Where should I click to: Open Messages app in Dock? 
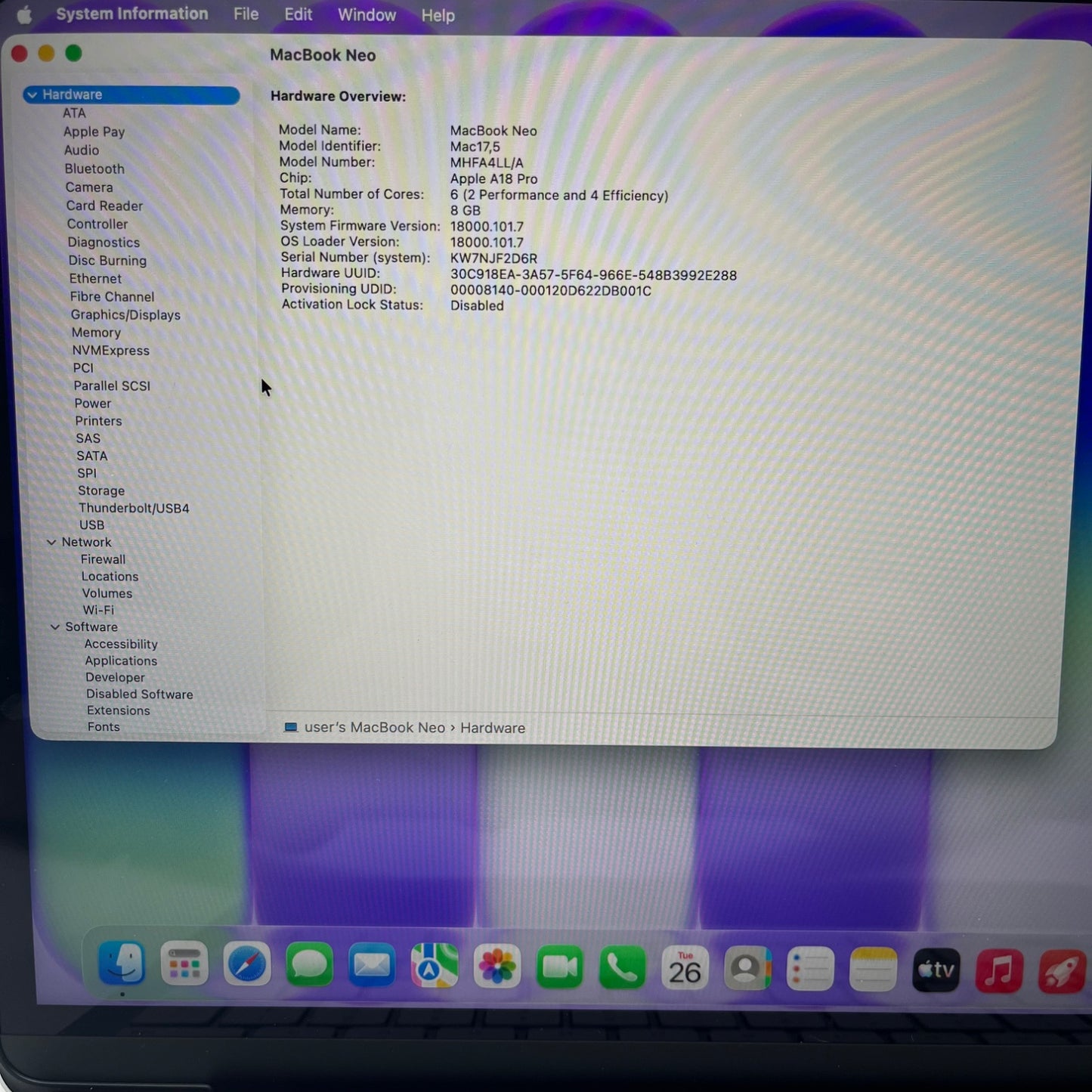(310, 965)
